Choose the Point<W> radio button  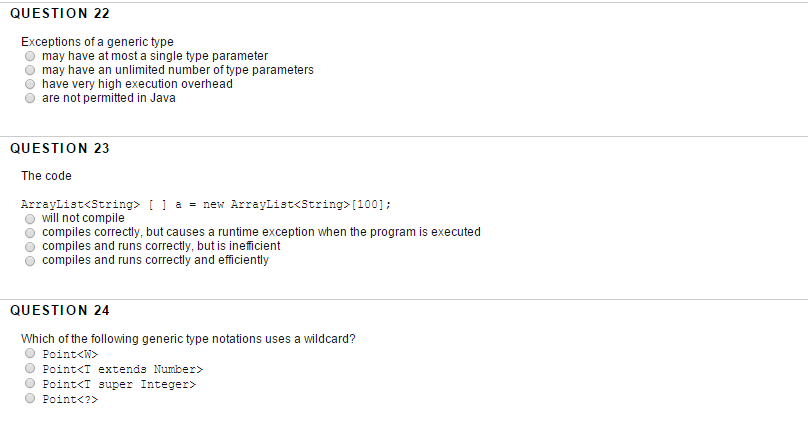(31, 353)
